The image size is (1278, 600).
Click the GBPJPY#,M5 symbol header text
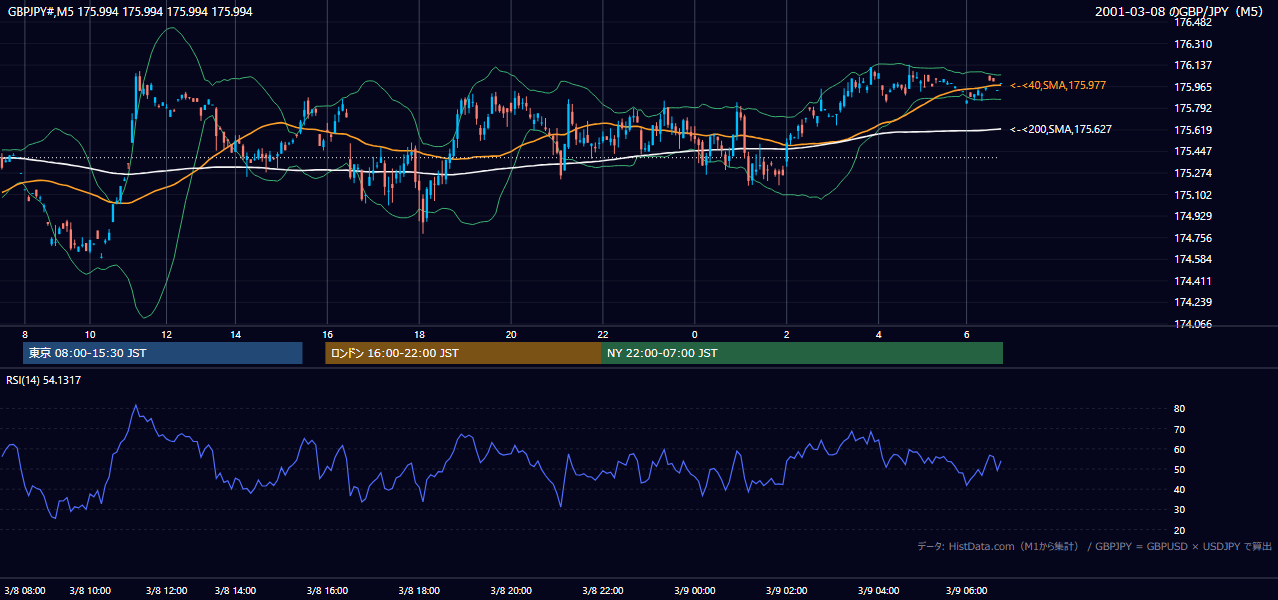(x=131, y=11)
